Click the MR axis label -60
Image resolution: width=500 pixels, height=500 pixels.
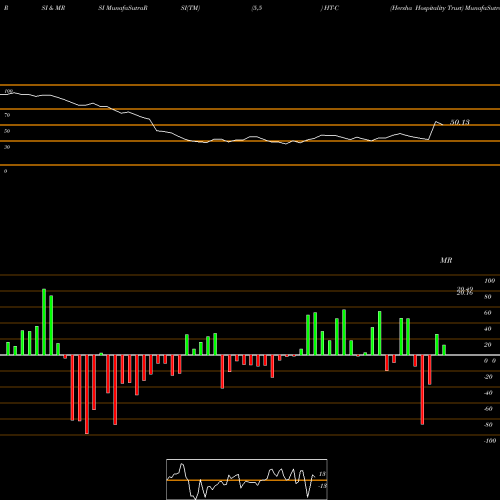(x=488, y=409)
